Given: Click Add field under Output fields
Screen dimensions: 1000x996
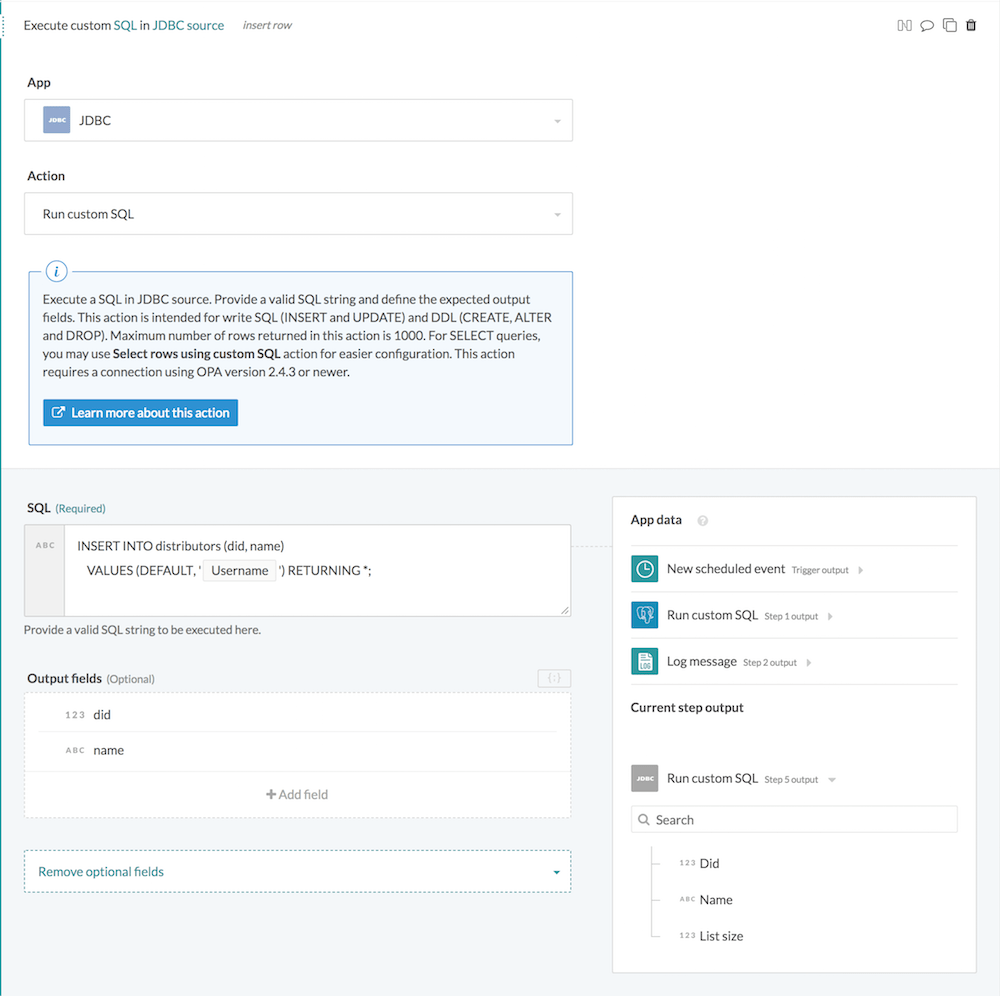Looking at the screenshot, I should pos(297,794).
